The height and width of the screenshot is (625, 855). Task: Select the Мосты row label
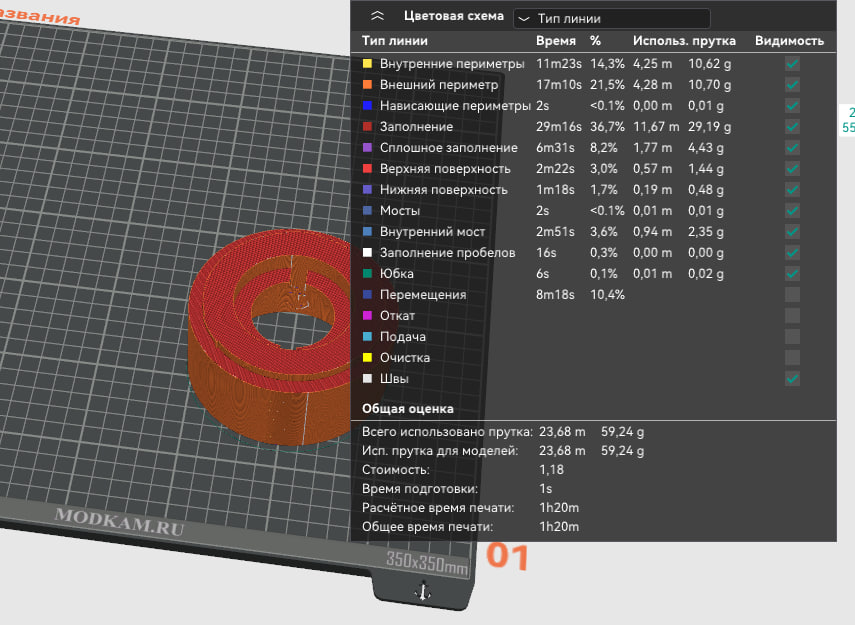tap(400, 211)
